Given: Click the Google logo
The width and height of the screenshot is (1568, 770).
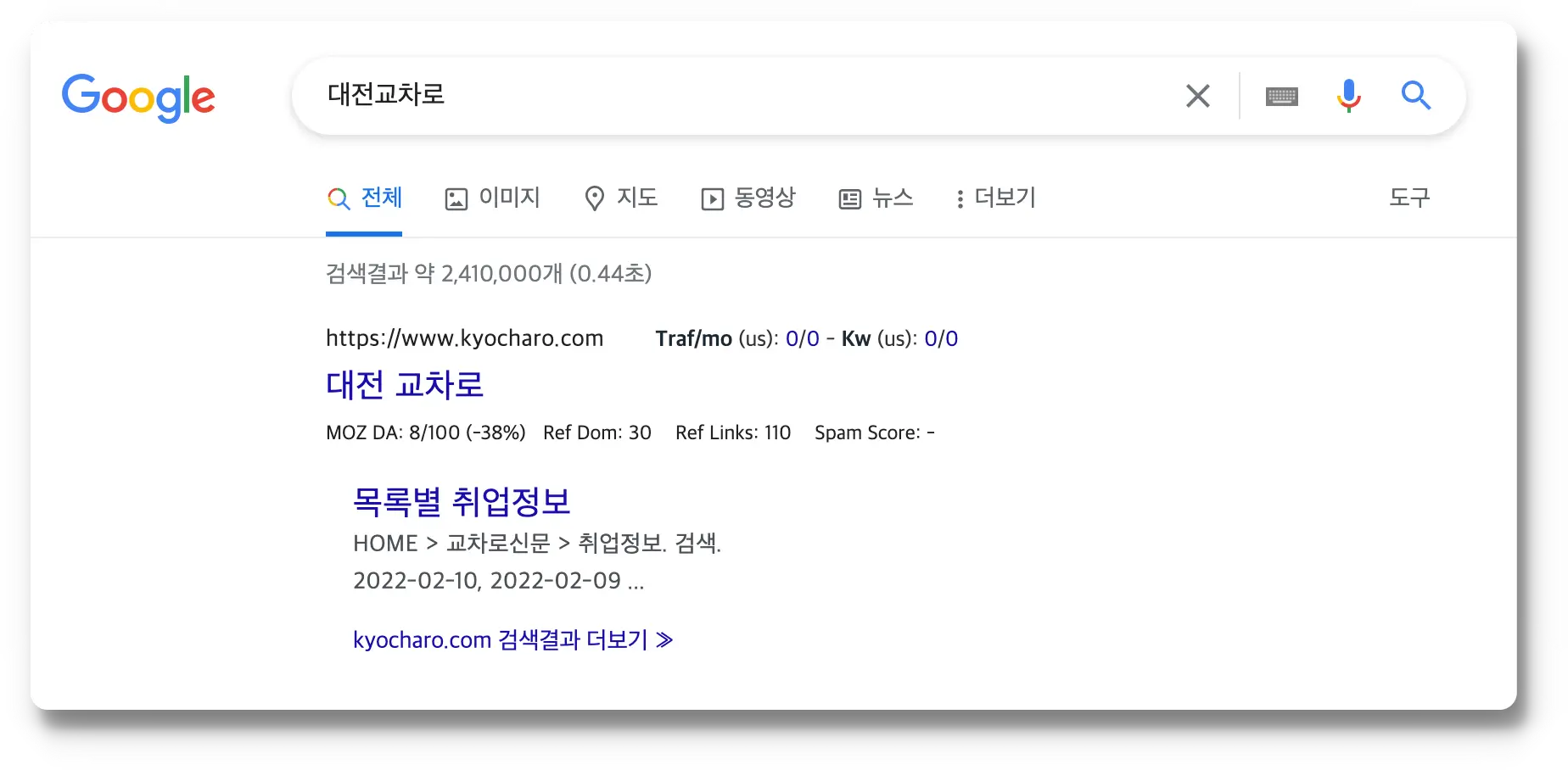Looking at the screenshot, I should (x=138, y=98).
